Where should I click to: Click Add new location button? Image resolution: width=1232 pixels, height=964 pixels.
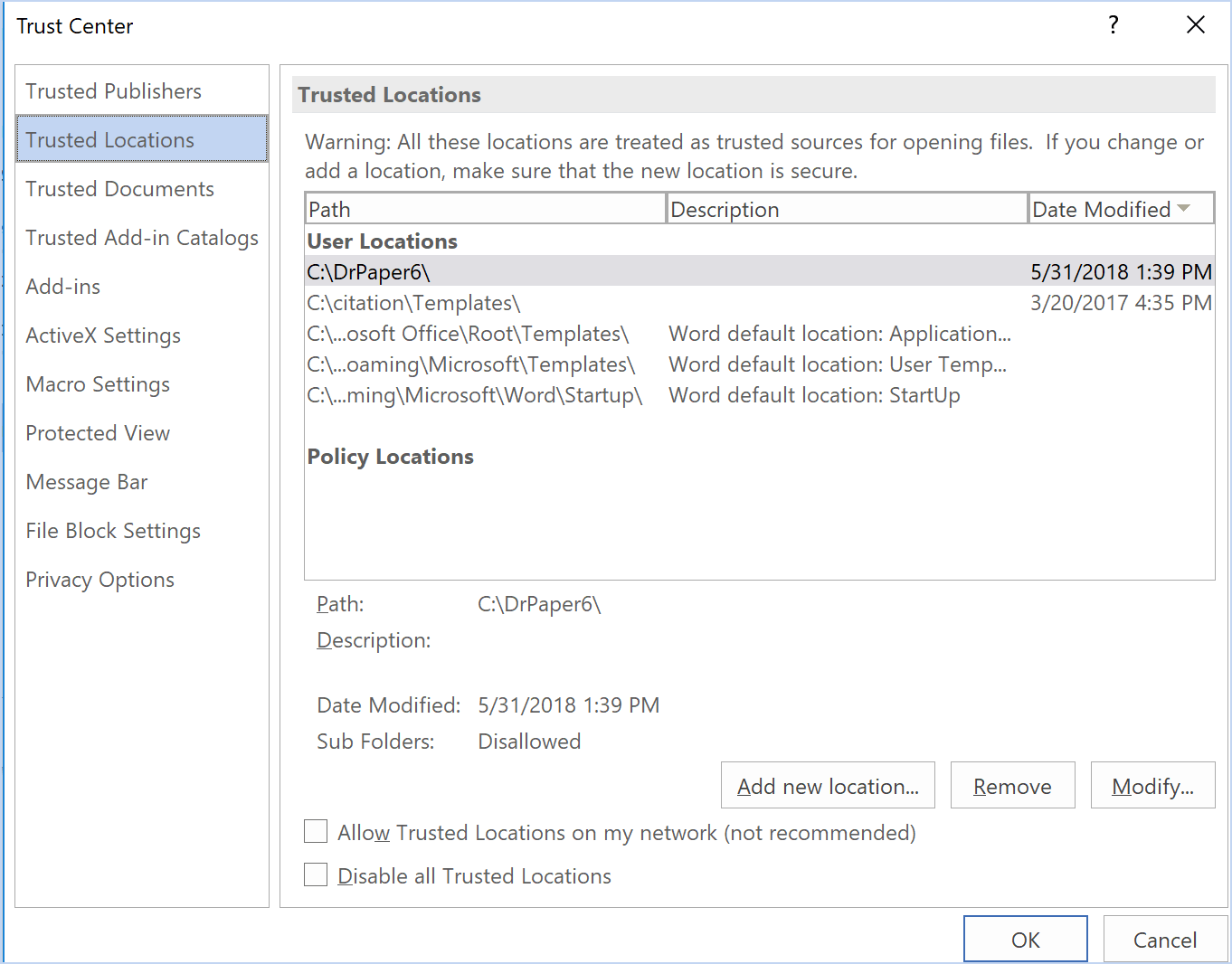pos(828,786)
